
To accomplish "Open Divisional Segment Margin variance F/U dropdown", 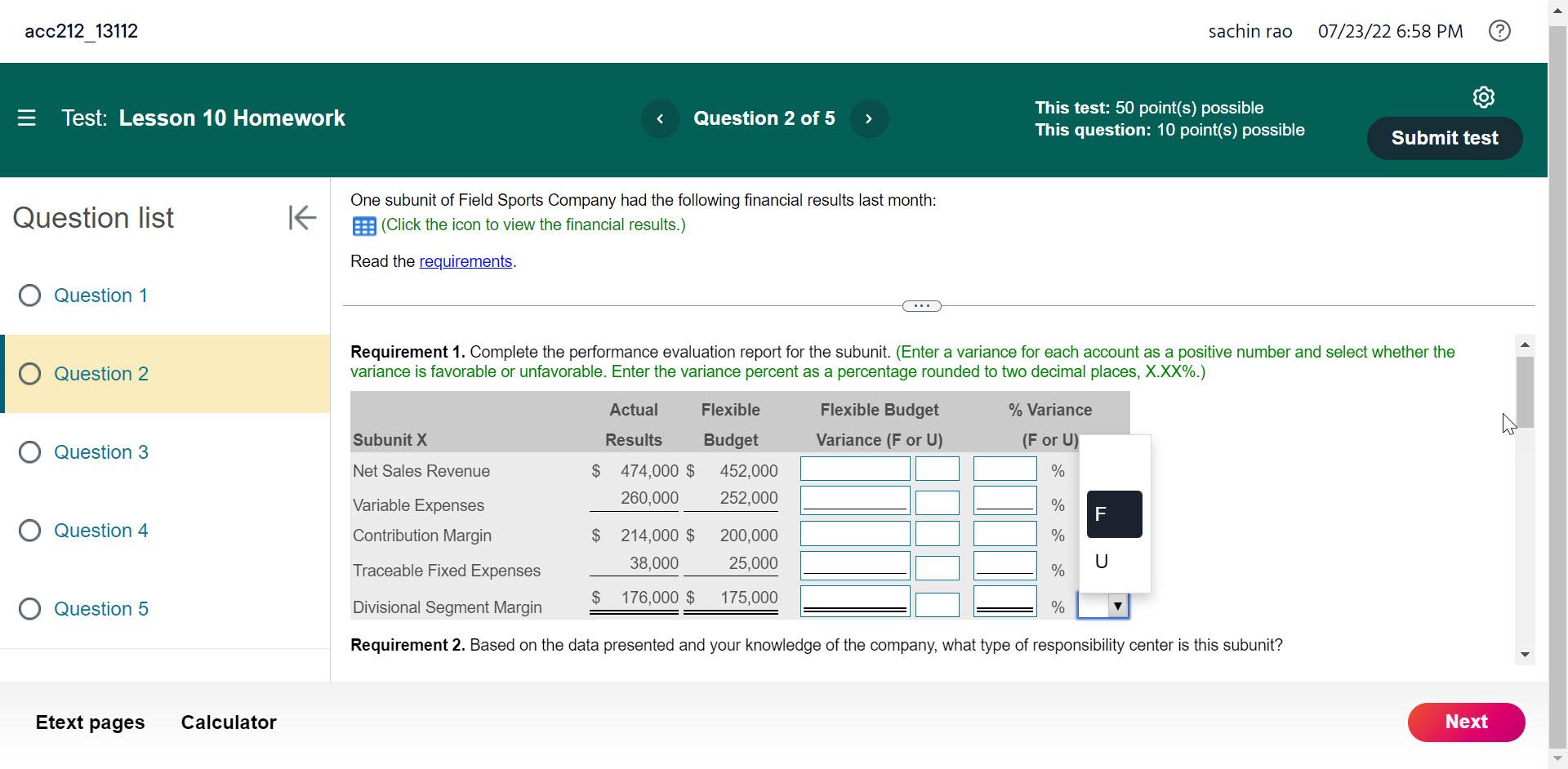I will pos(937,605).
